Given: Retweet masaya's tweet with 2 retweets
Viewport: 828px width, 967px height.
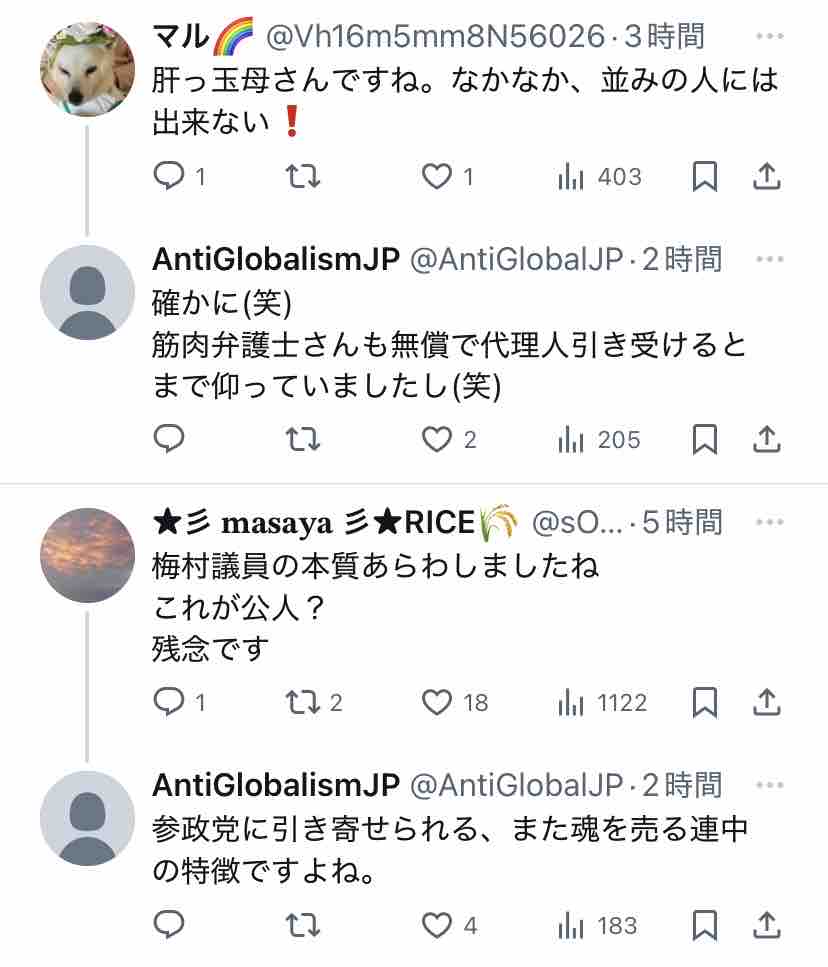Looking at the screenshot, I should pos(303,702).
